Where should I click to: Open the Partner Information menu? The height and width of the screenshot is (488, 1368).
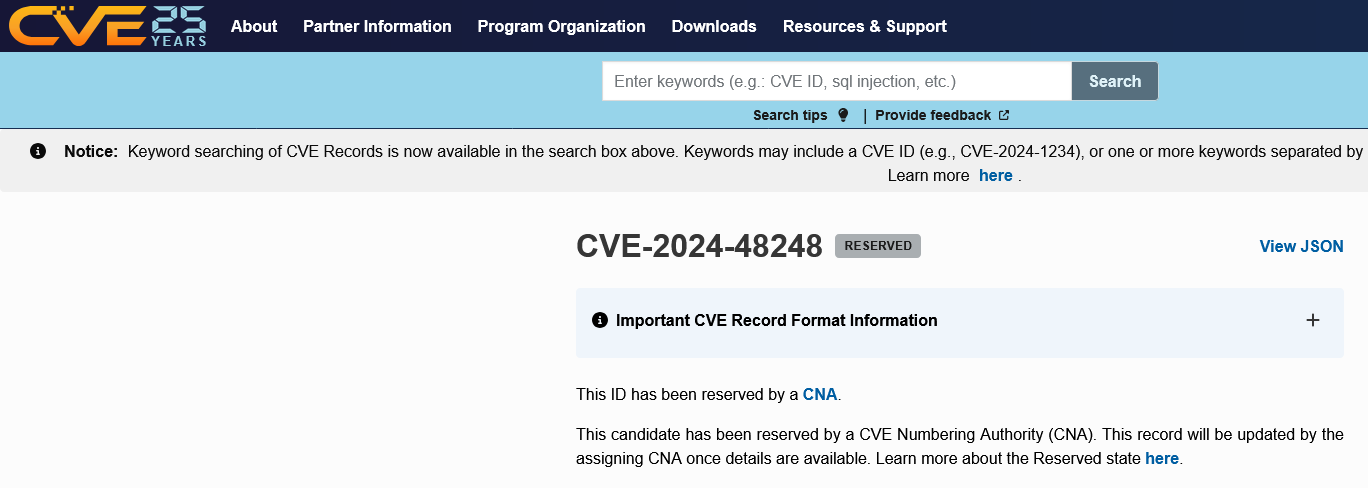377,26
